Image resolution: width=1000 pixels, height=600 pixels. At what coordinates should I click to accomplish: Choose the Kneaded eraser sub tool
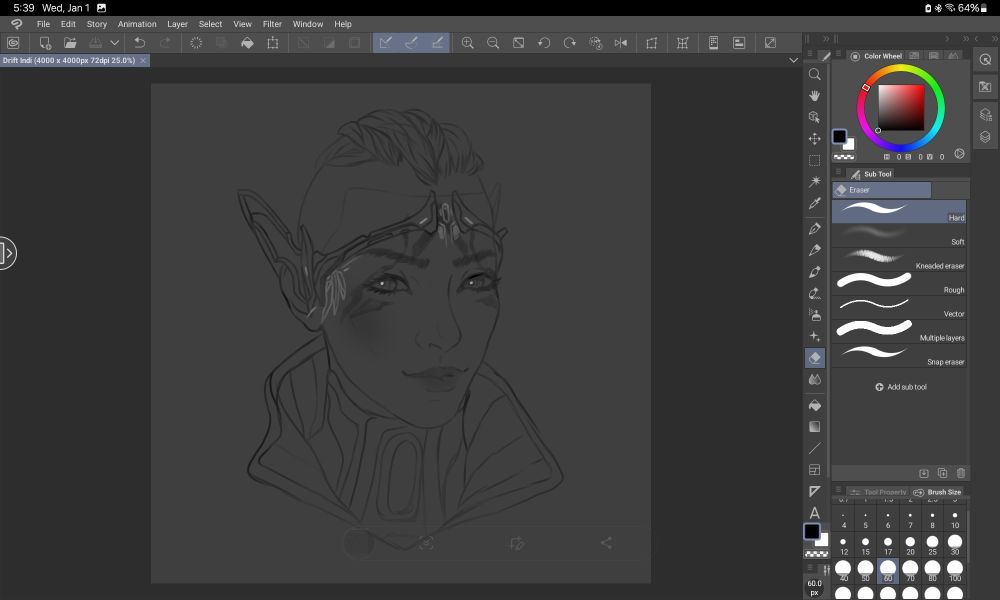[x=900, y=260]
